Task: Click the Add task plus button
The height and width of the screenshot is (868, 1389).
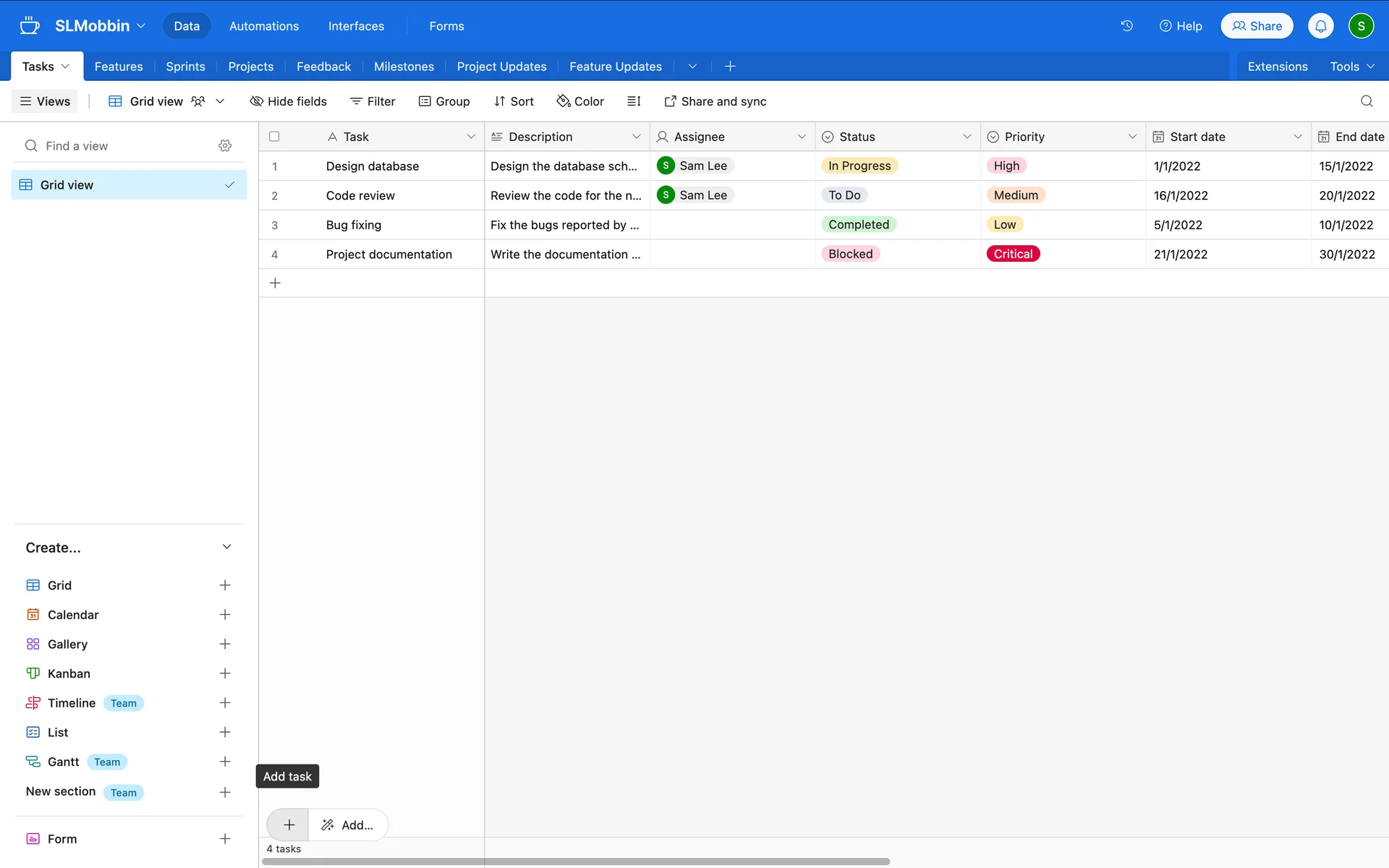Action: pos(289,825)
